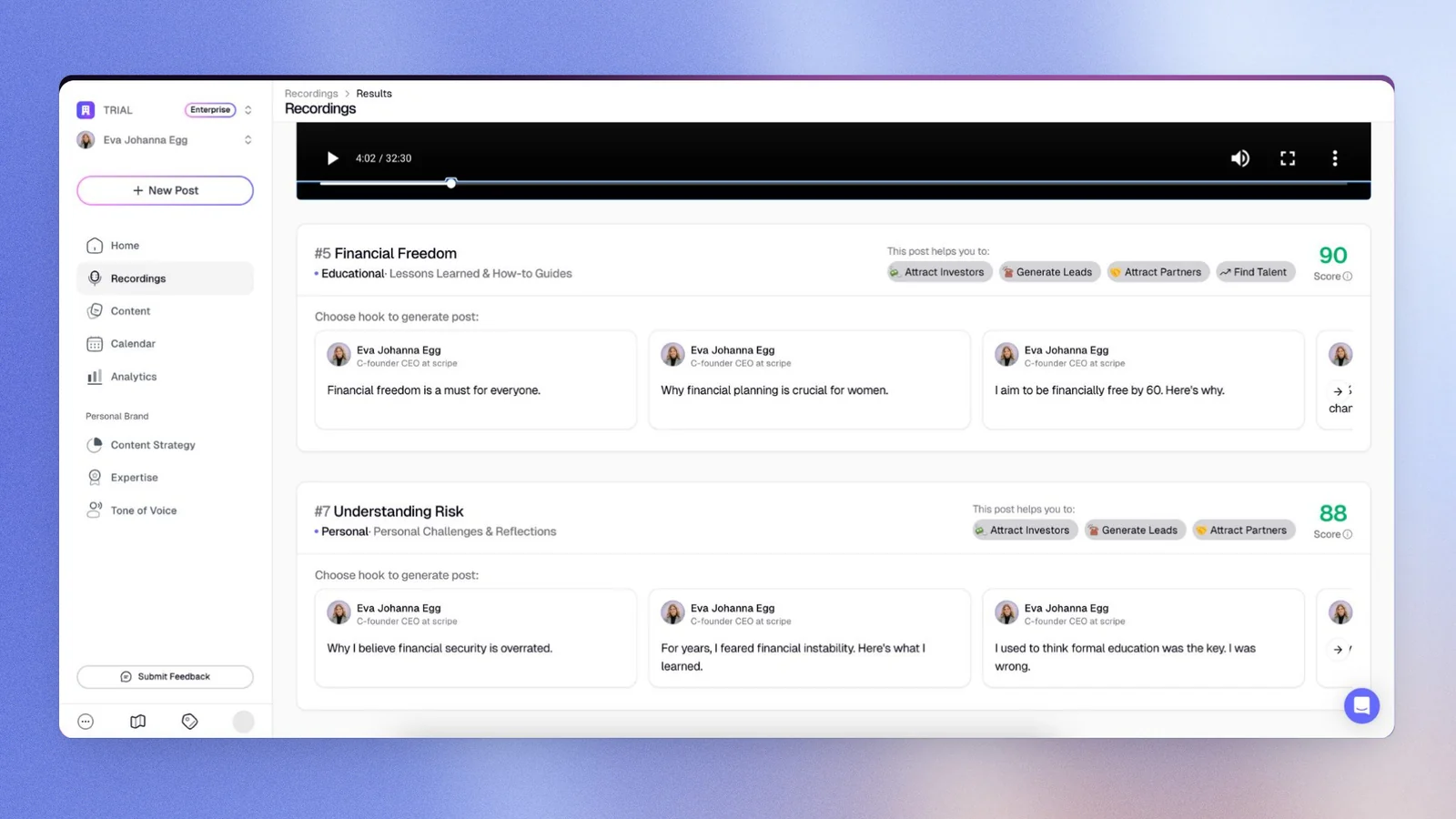Click Score info icon under 88
This screenshot has height=819, width=1456.
tap(1348, 535)
